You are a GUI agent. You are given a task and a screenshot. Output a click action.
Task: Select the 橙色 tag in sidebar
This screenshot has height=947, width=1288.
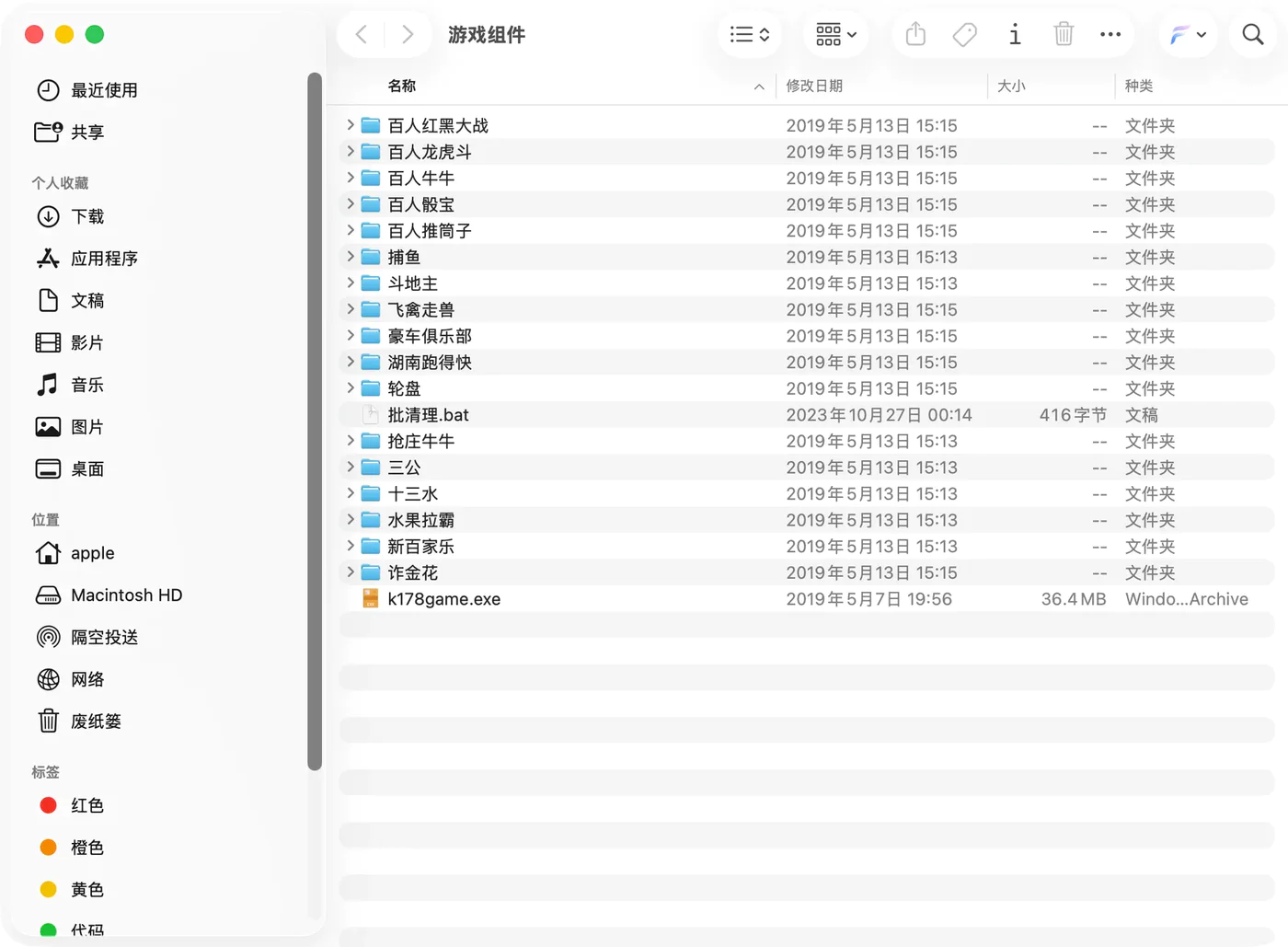(72, 848)
